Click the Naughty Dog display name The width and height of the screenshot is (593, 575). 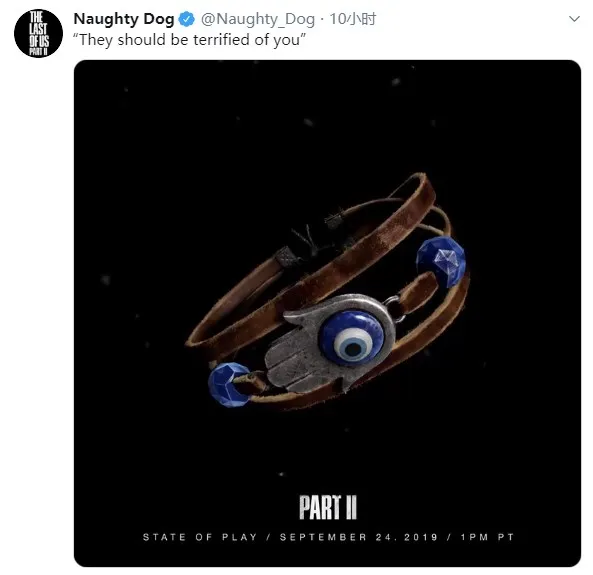click(x=124, y=19)
